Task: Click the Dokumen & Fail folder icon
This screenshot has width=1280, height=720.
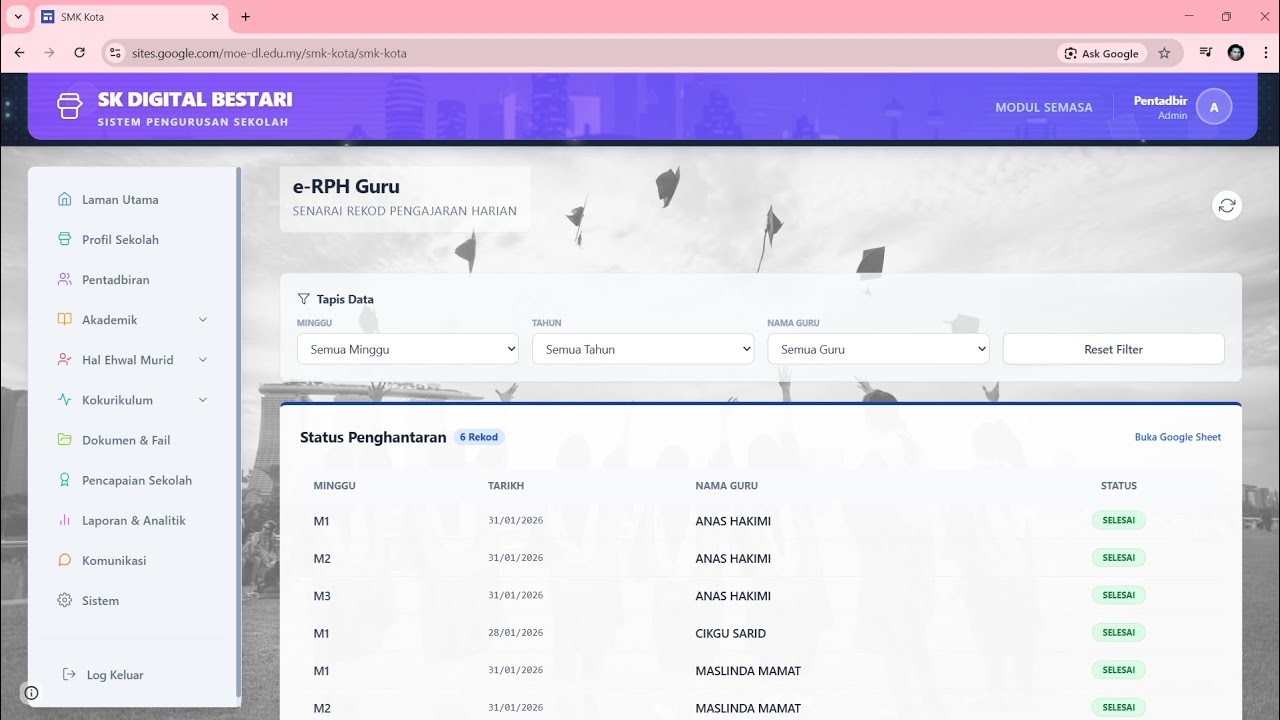Action: point(65,439)
